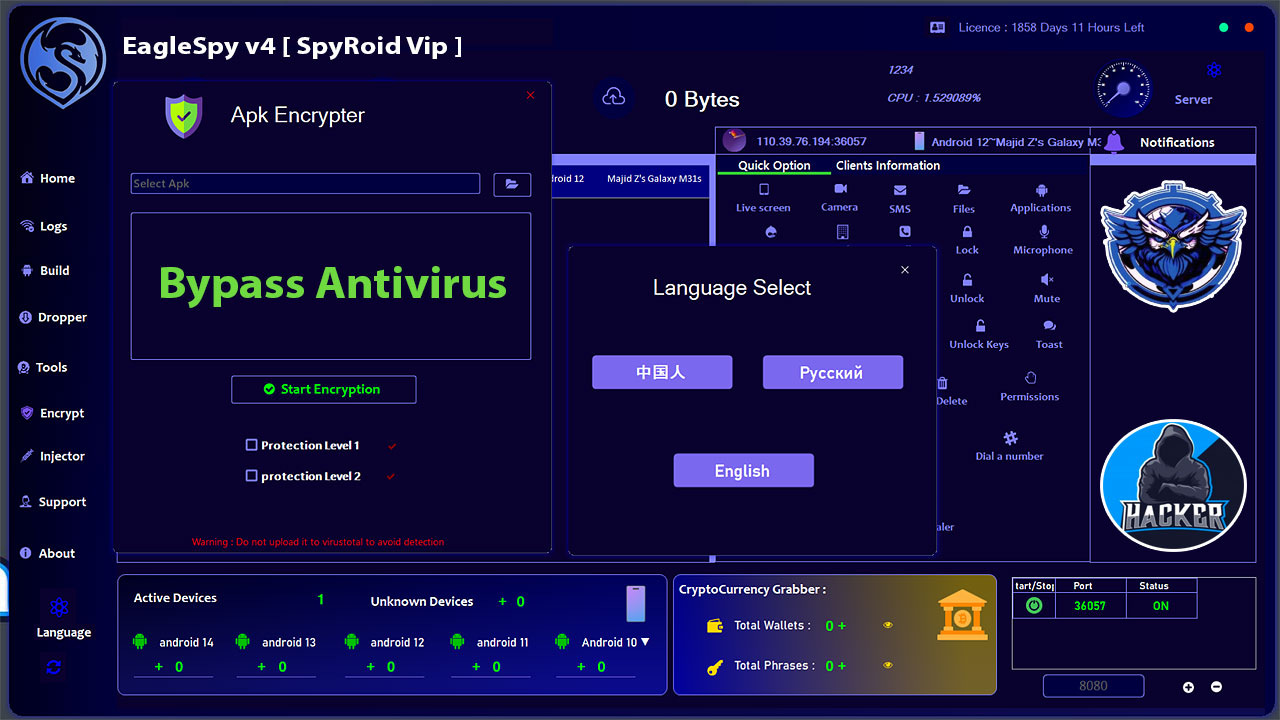This screenshot has height=720, width=1280.
Task: Select the Microphone icon
Action: click(x=1044, y=232)
